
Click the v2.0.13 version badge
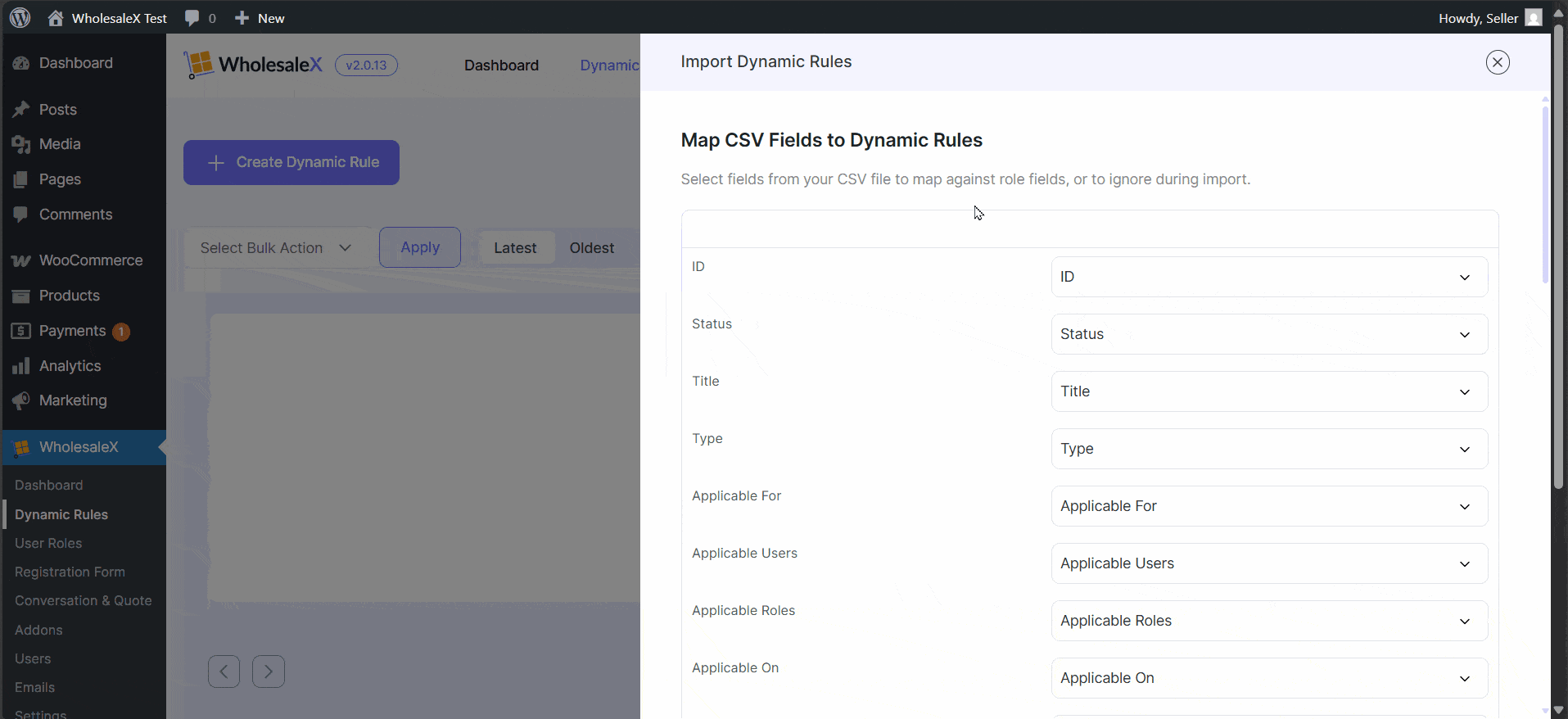click(366, 66)
